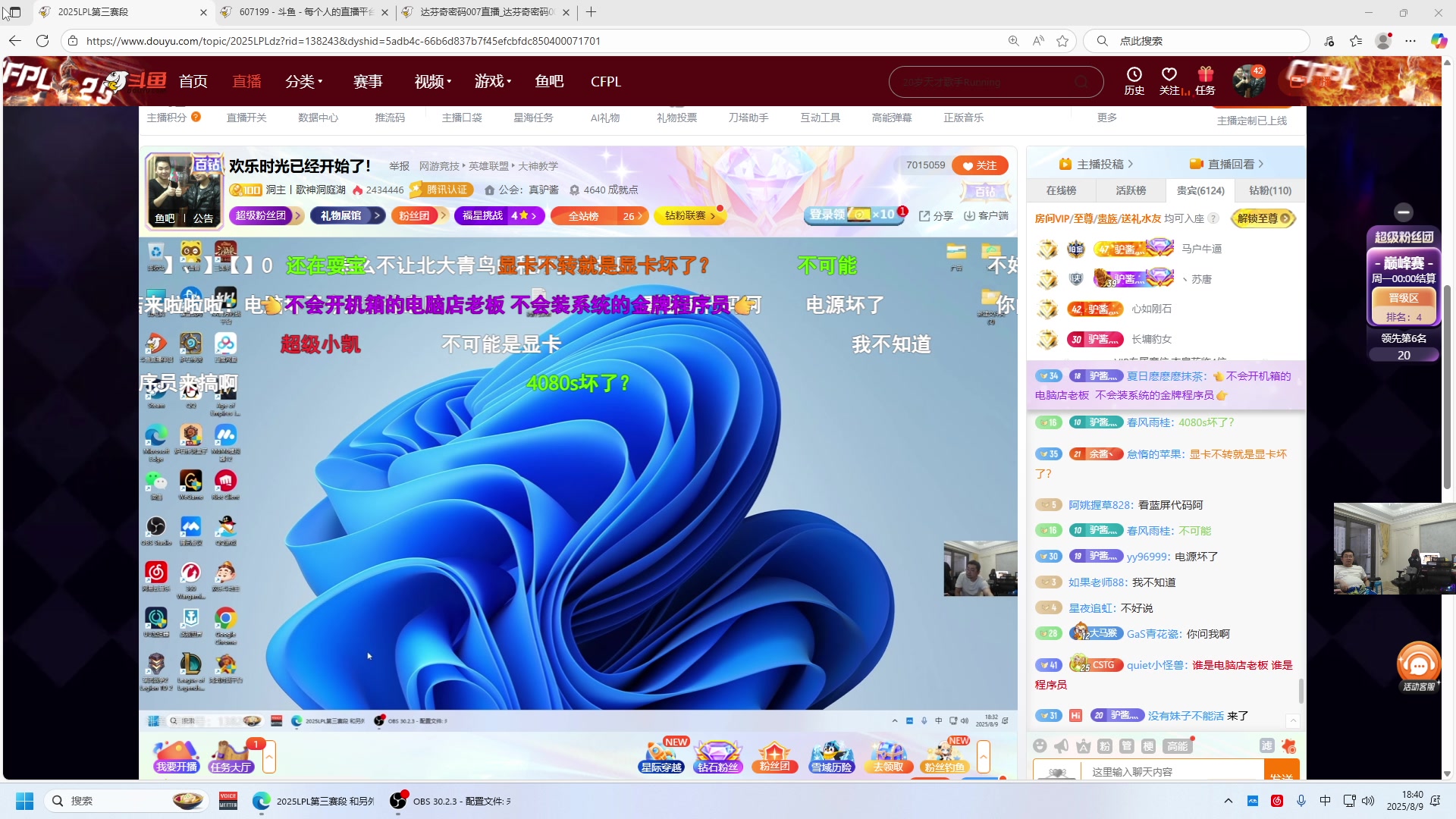1456x819 pixels.
Task: Click the user avatar with 42 badge
Action: click(1247, 81)
